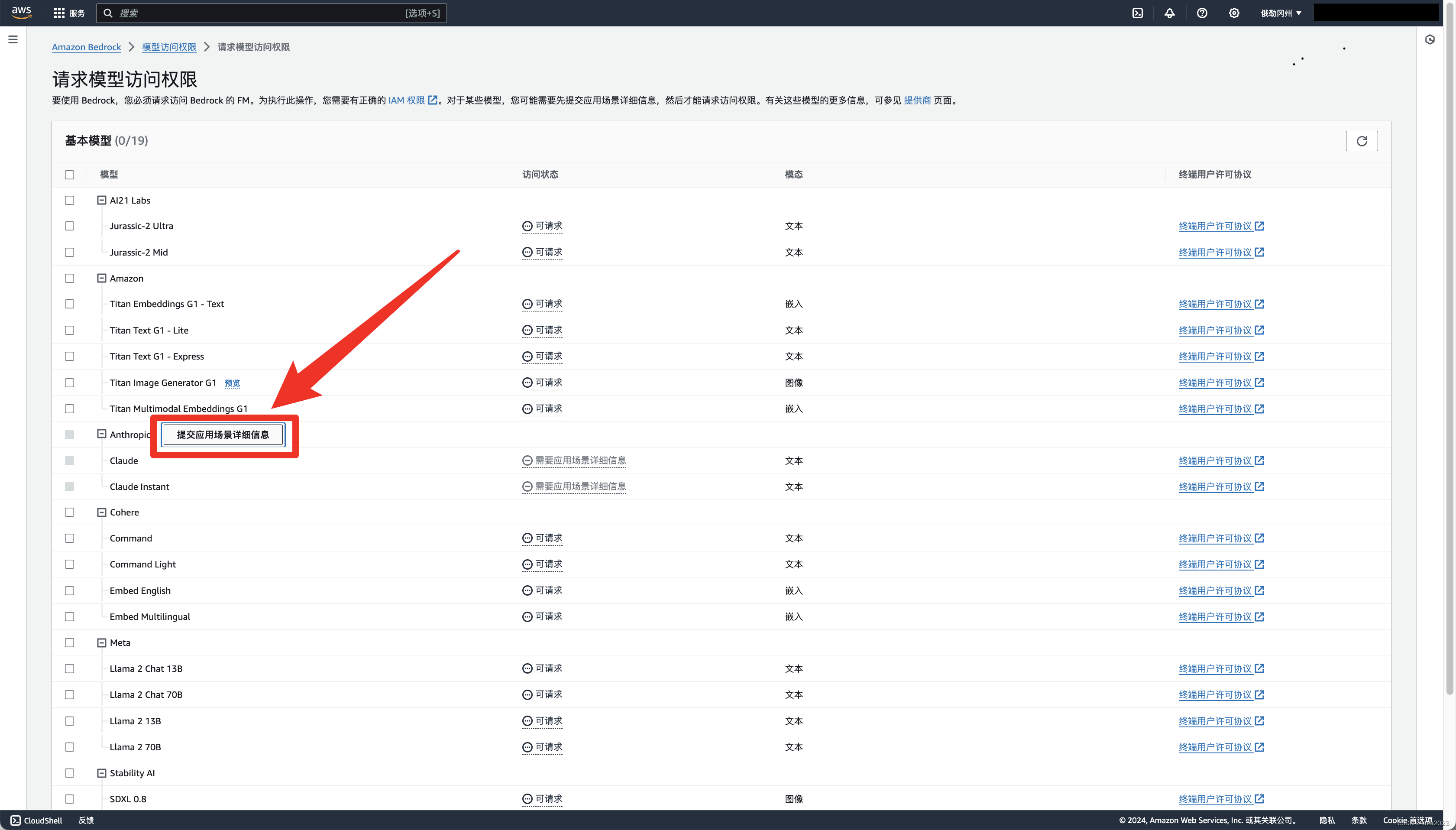Open the 服务 menu label
The width and height of the screenshot is (1456, 830).
(77, 13)
